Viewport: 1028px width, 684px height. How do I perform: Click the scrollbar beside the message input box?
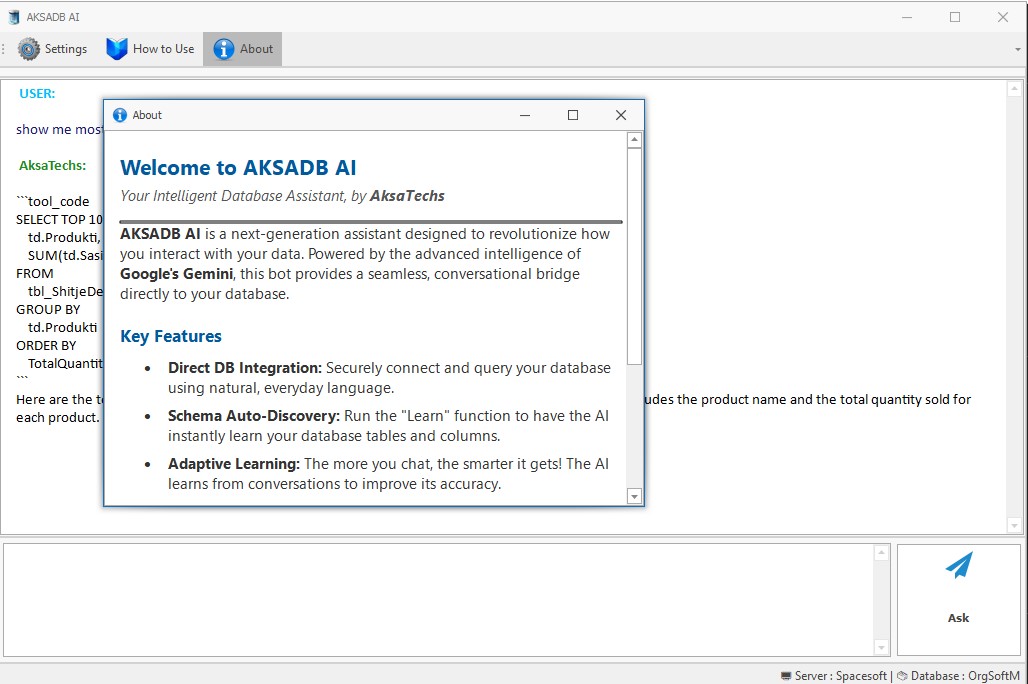[882, 598]
